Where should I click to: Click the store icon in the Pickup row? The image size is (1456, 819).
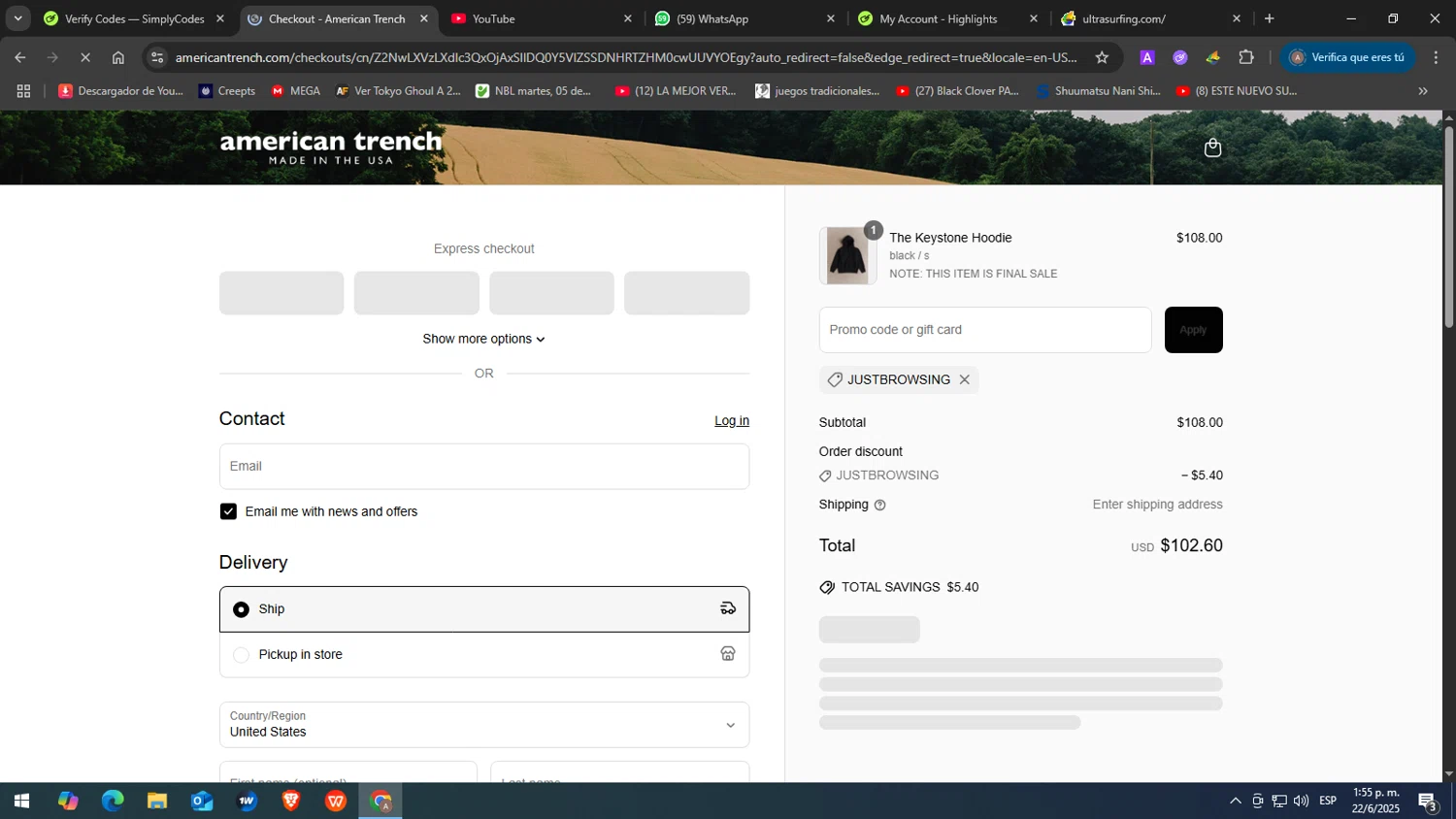(x=728, y=654)
